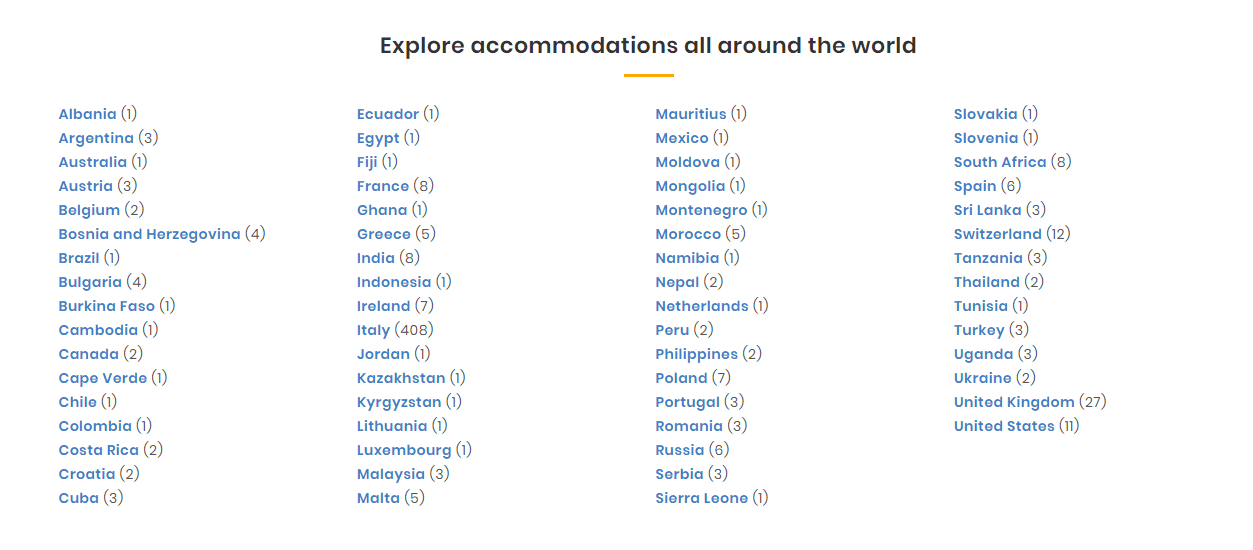Open United Kingdom accommodations
Screen dimensions: 1253x550
click(x=1013, y=402)
